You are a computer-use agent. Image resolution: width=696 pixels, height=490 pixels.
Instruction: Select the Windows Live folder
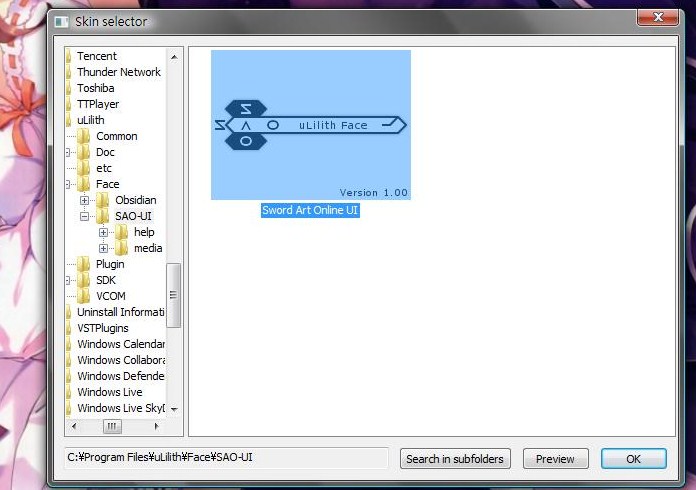110,392
